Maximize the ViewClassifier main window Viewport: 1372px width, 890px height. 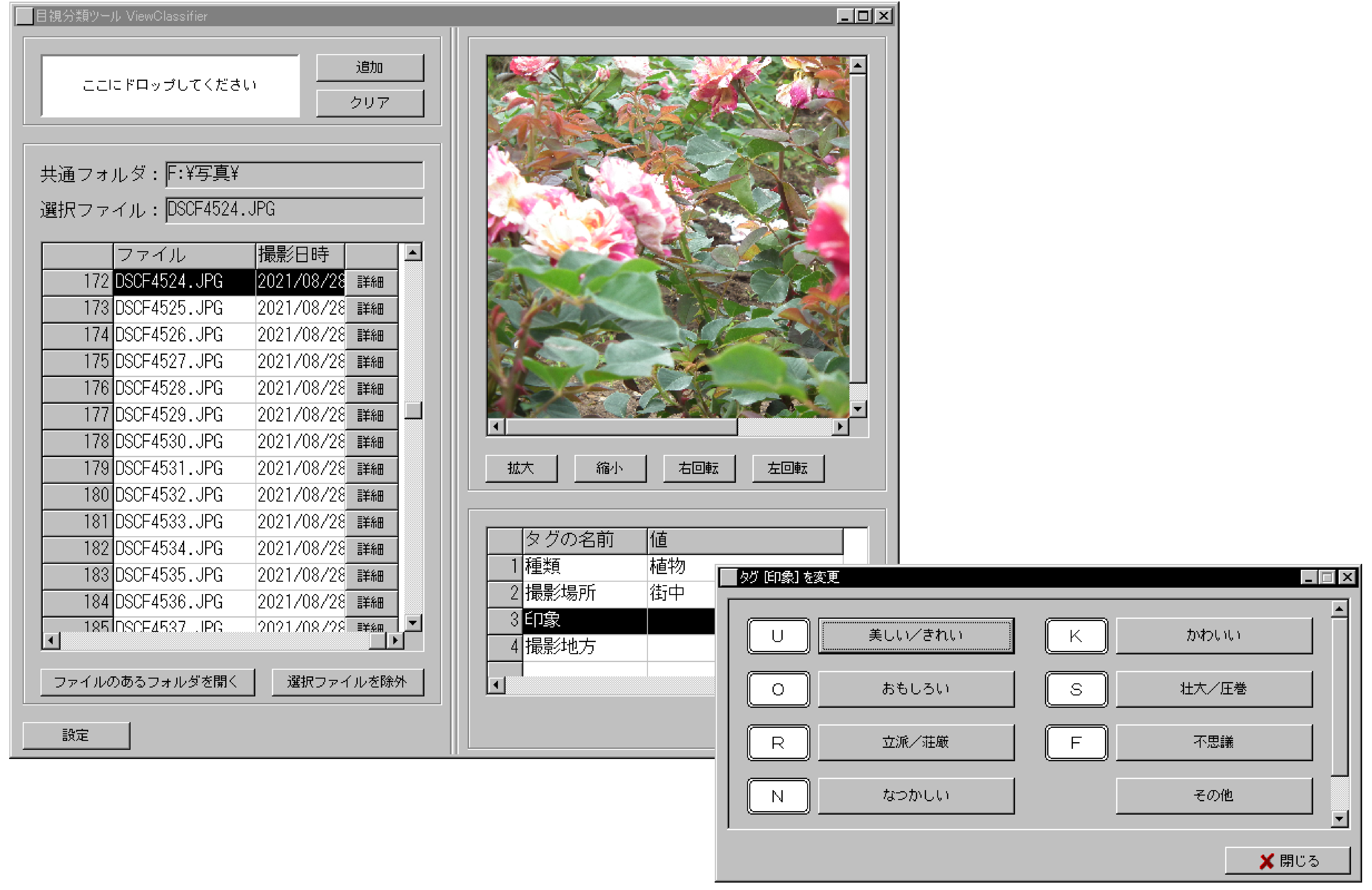[863, 16]
